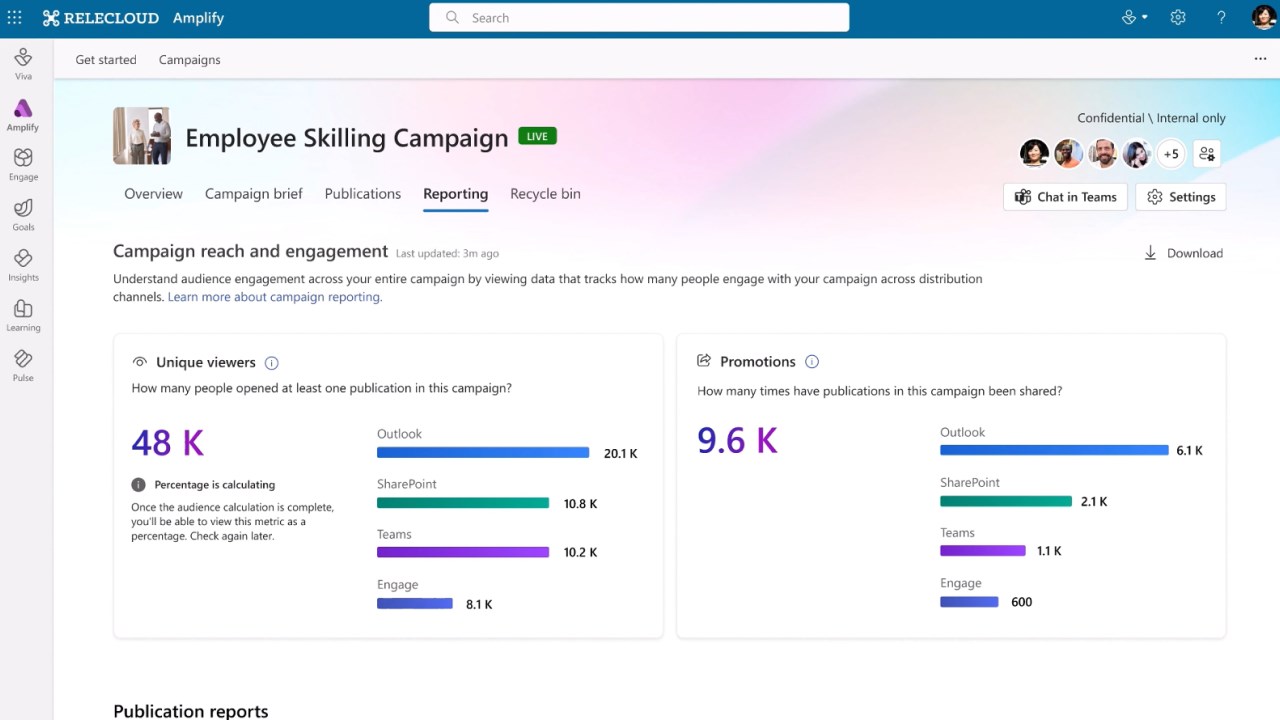
Task: Open the more options ellipsis menu
Action: tap(1260, 59)
